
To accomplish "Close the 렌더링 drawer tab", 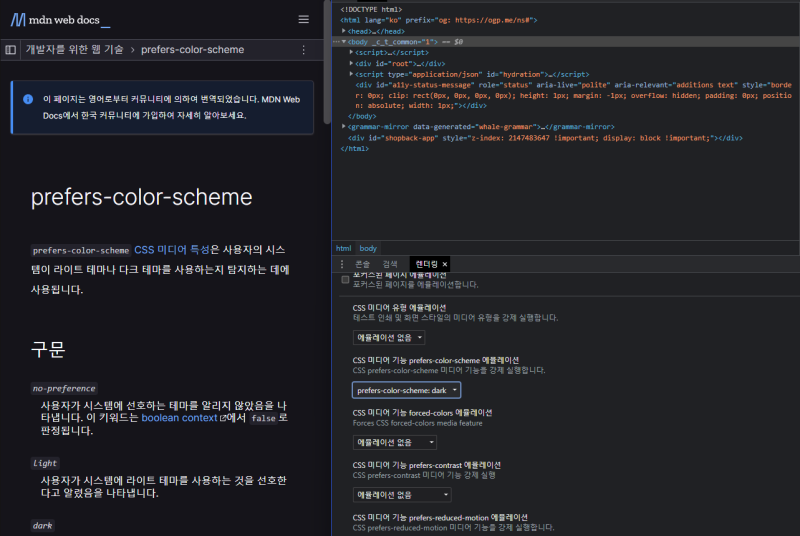I will pyautogui.click(x=445, y=264).
